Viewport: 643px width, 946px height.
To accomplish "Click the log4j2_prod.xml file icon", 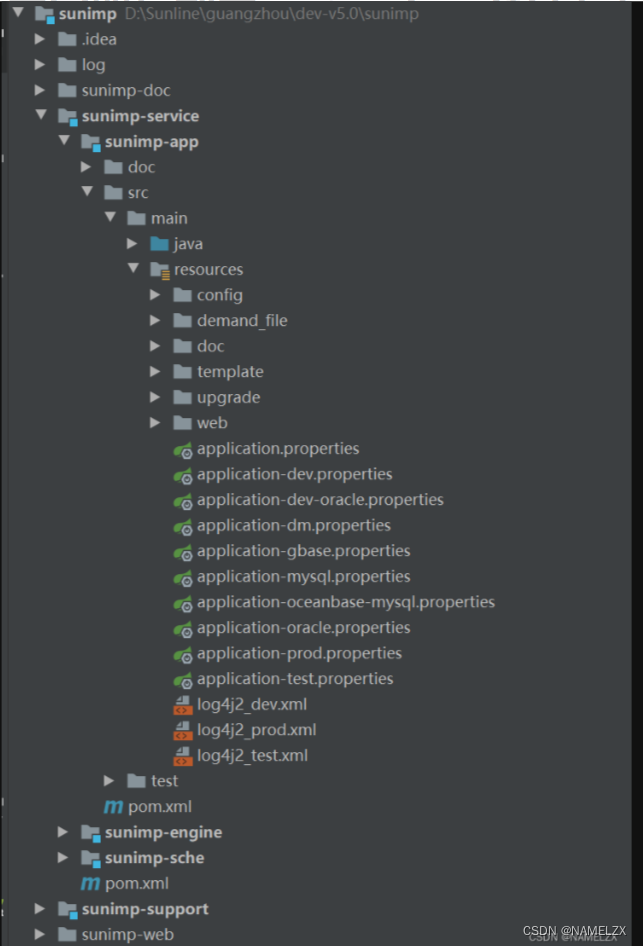I will [182, 730].
